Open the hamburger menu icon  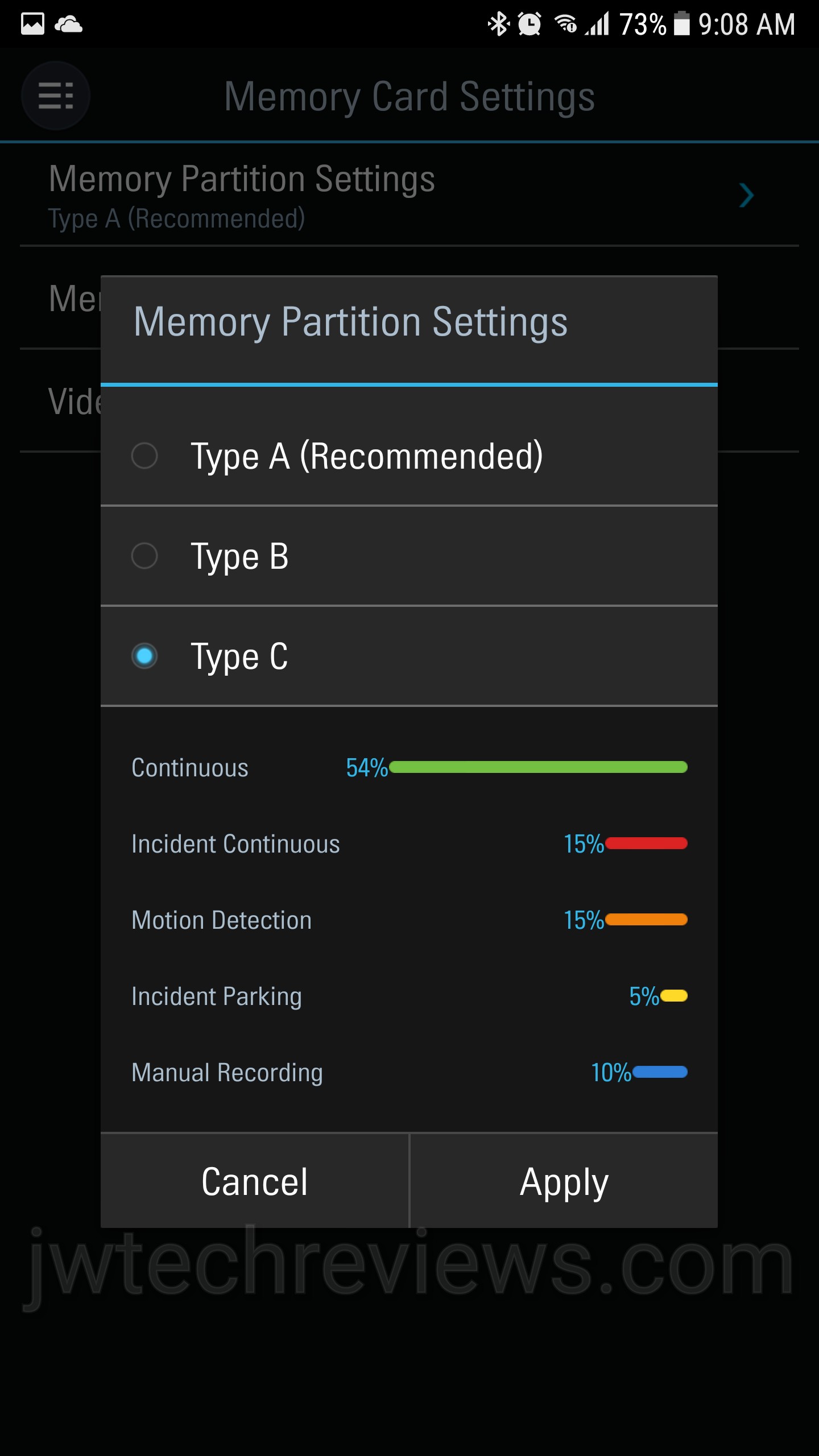pos(55,96)
